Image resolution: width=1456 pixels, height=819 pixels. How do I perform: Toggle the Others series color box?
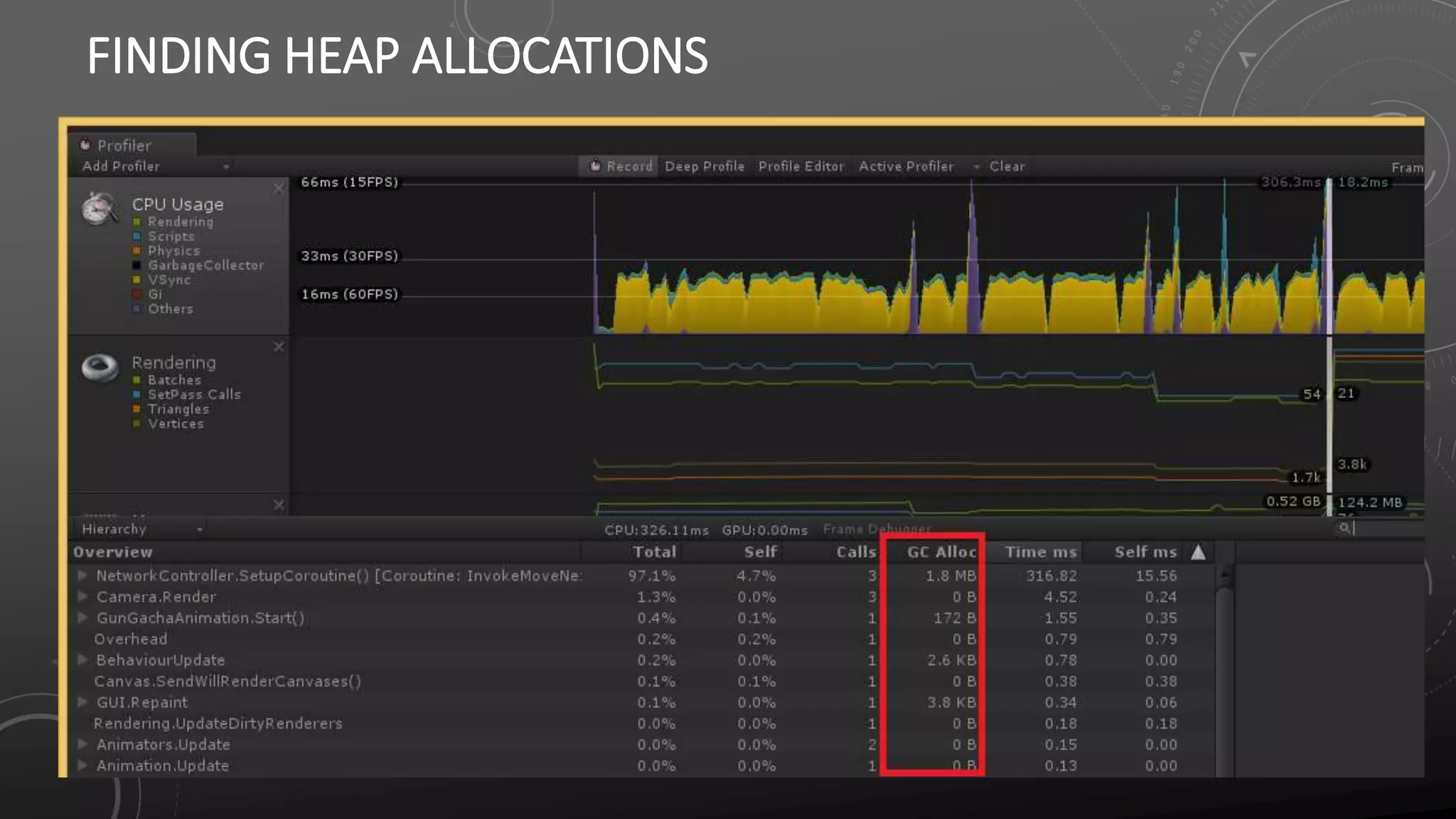tap(136, 309)
